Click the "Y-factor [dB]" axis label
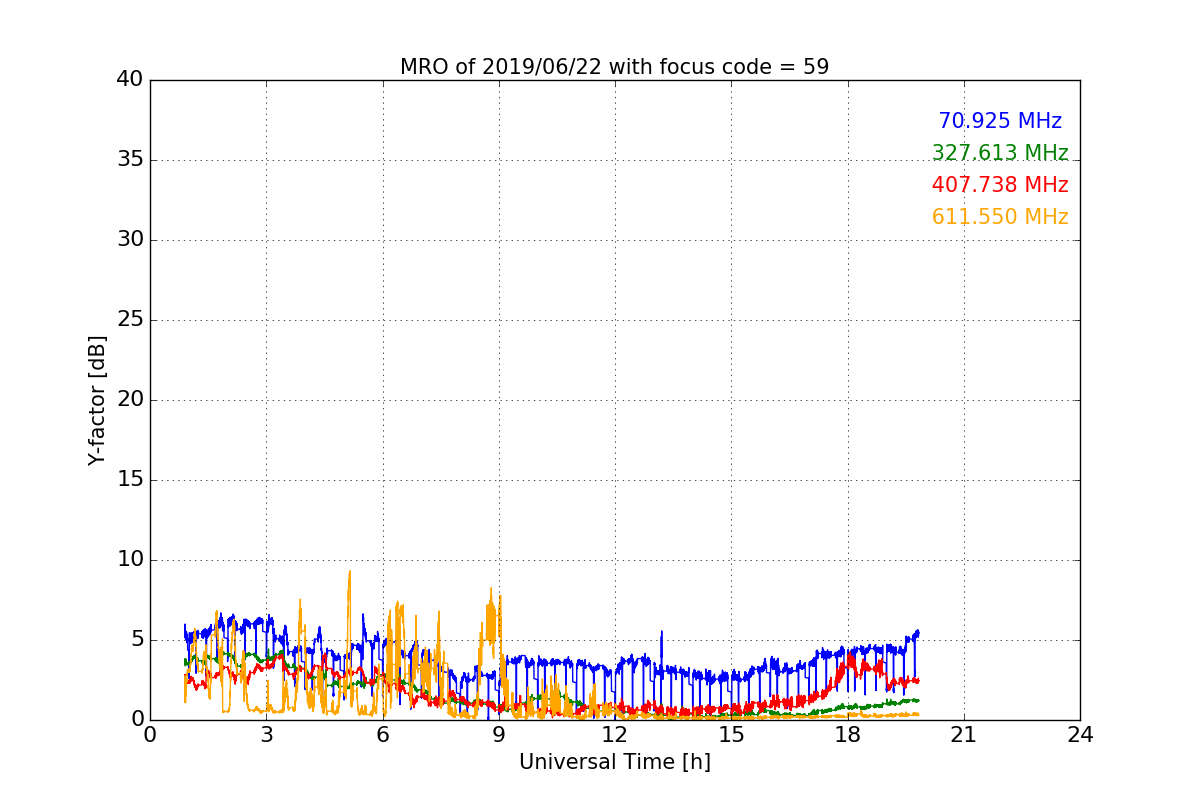The height and width of the screenshot is (800, 1200). (97, 400)
